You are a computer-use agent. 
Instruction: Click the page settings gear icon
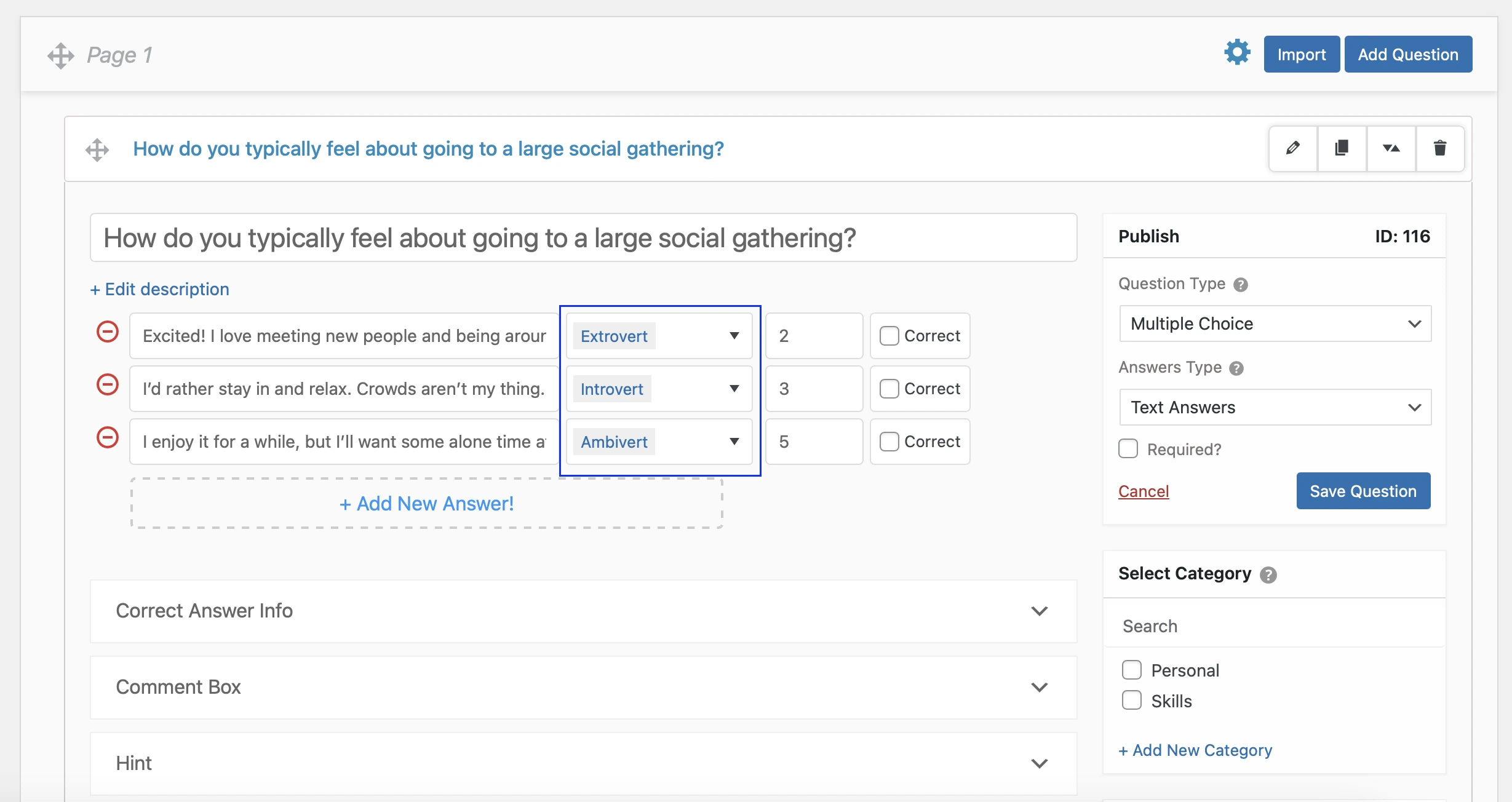(1237, 53)
